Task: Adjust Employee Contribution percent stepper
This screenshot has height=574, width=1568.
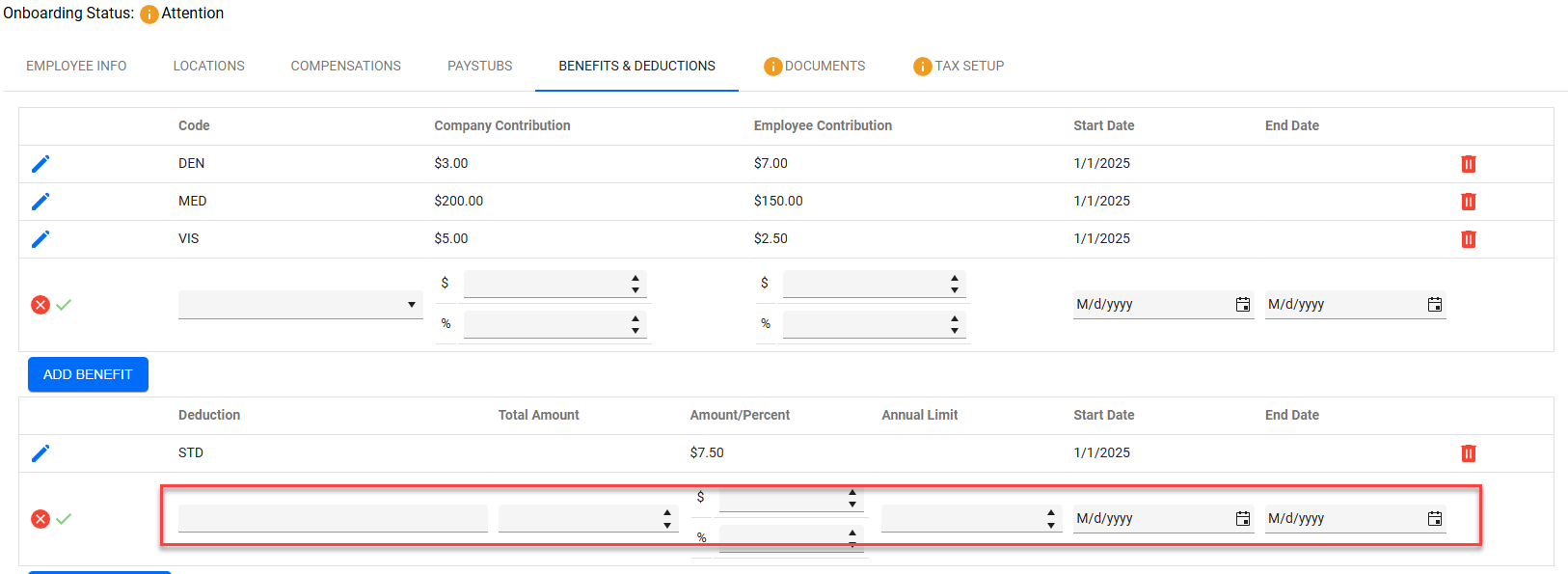Action: [955, 324]
